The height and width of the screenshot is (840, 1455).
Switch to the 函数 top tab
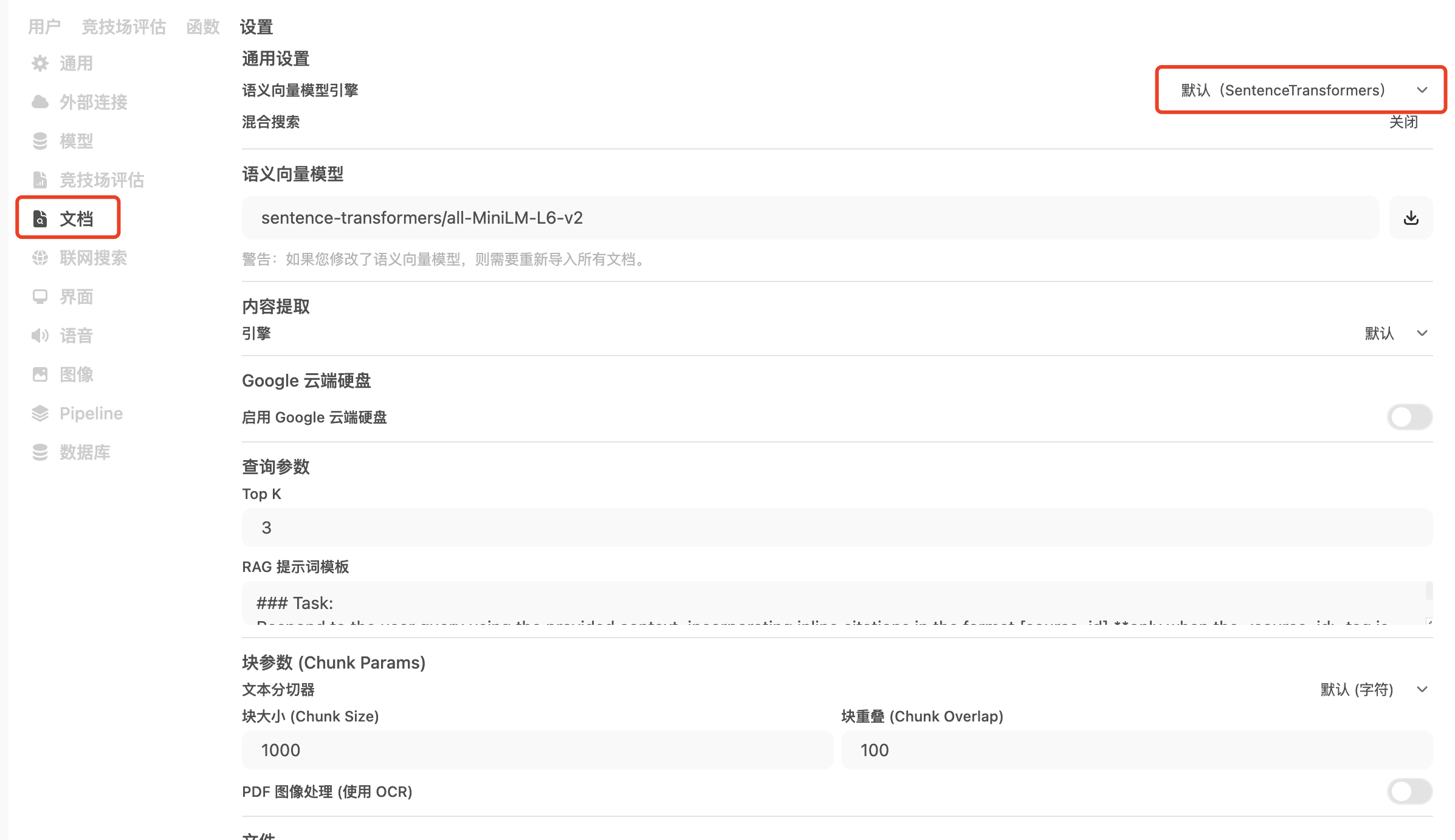click(x=202, y=27)
